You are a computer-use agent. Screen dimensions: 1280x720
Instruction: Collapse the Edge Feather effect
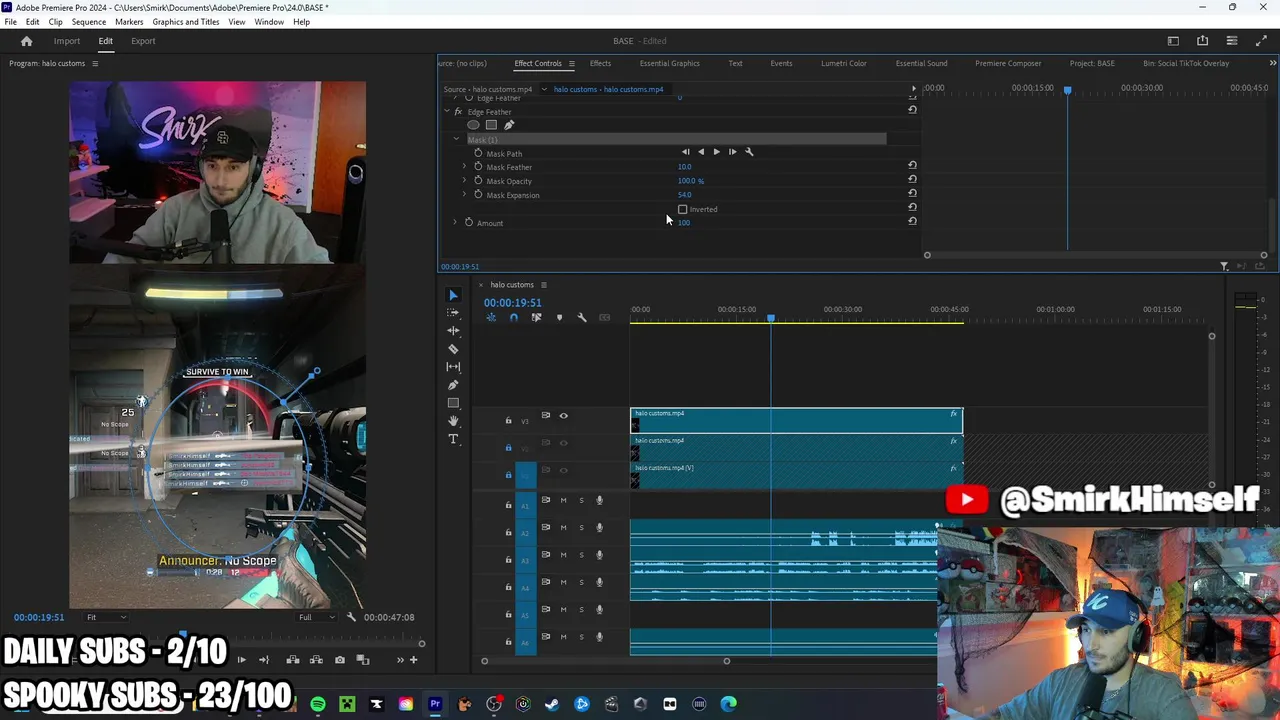tap(446, 111)
